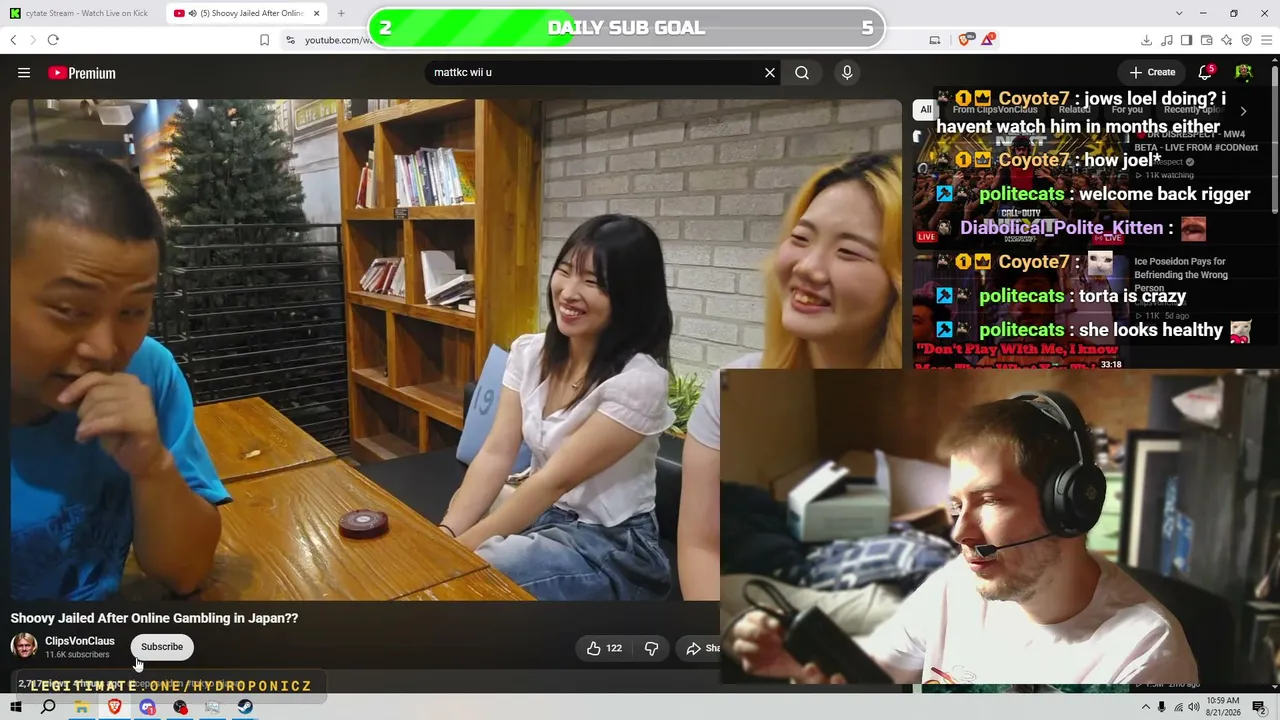Open the Leo AI sparkle icon

1227,40
